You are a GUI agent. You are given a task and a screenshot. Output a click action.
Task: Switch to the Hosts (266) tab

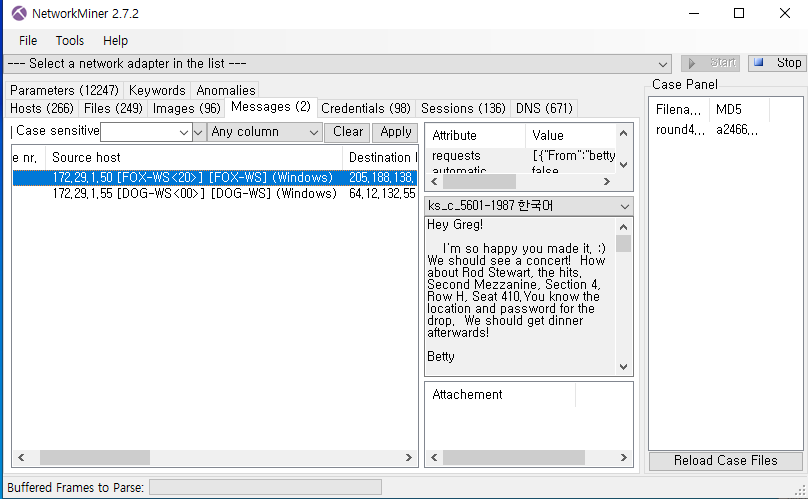pyautogui.click(x=42, y=108)
